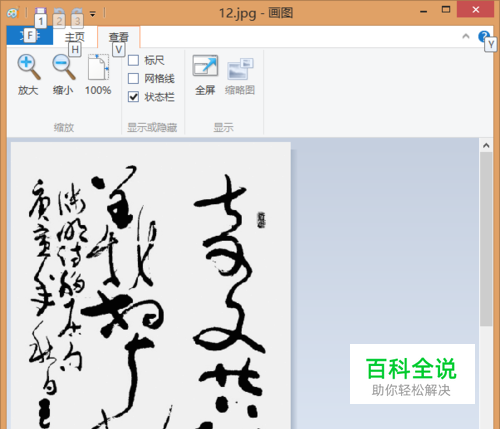Collapse the ribbon with the chevron arrow
This screenshot has height=429, width=500.
pos(466,36)
